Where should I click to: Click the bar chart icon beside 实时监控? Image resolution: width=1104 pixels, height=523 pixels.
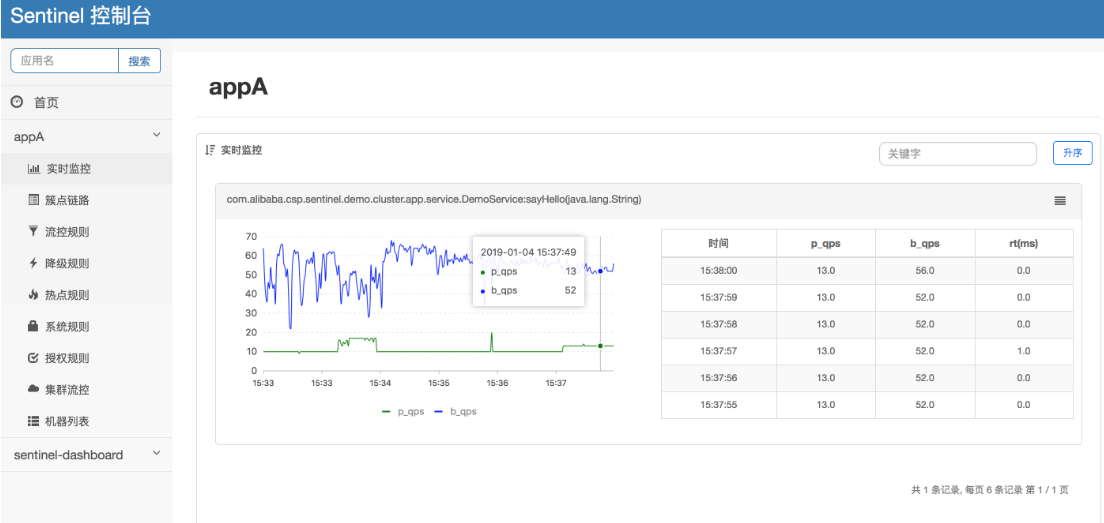(x=33, y=169)
